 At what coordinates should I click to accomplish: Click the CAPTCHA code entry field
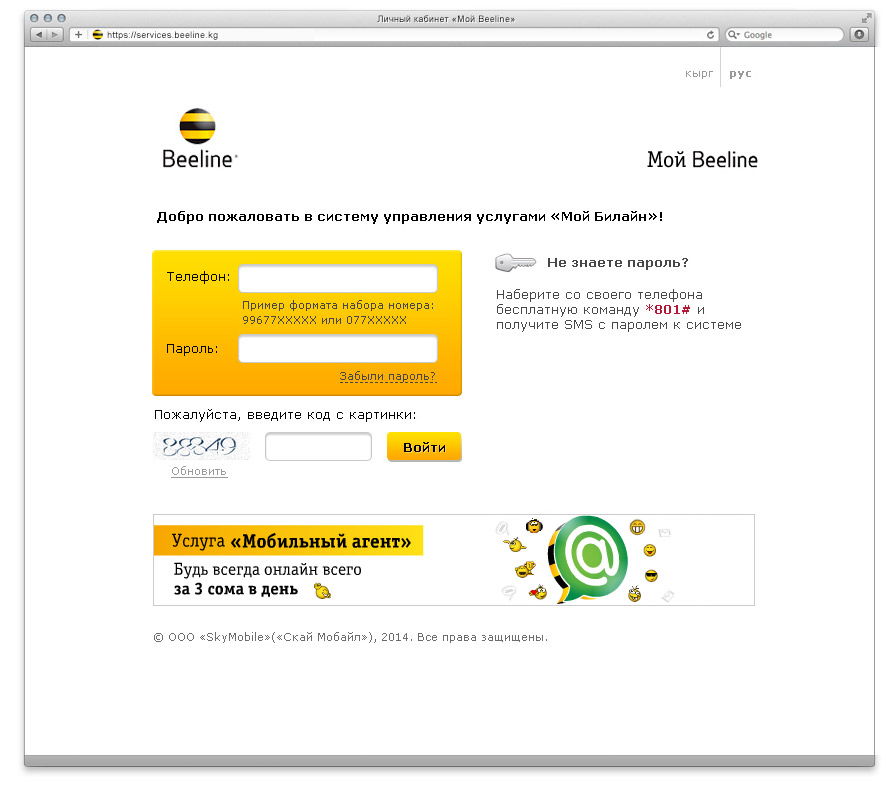tap(318, 446)
